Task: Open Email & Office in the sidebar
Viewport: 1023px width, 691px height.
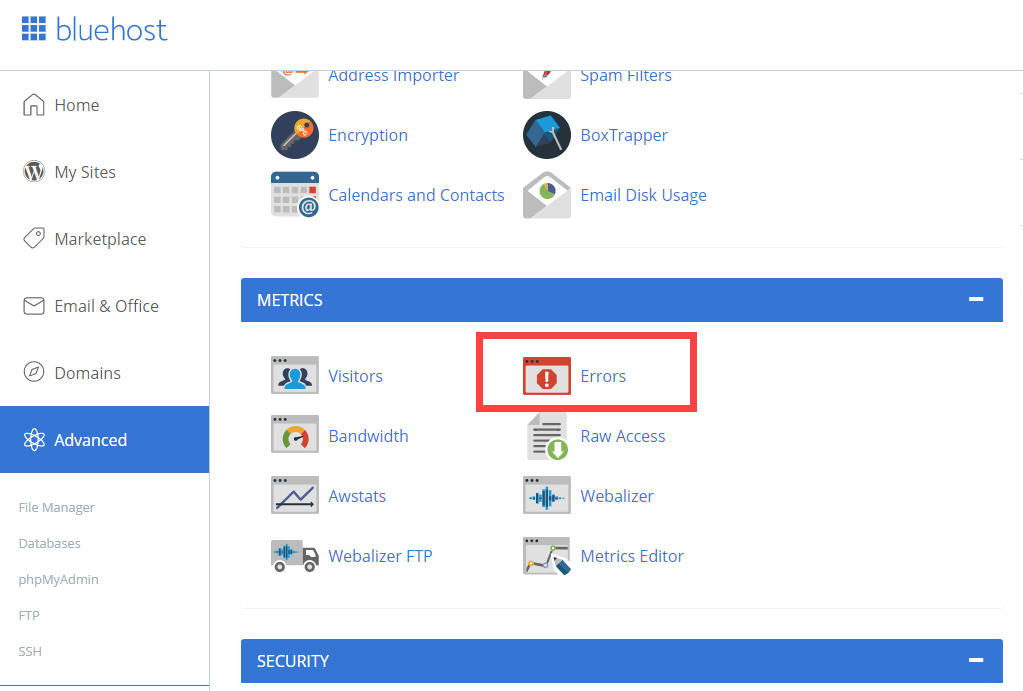Action: pos(104,305)
